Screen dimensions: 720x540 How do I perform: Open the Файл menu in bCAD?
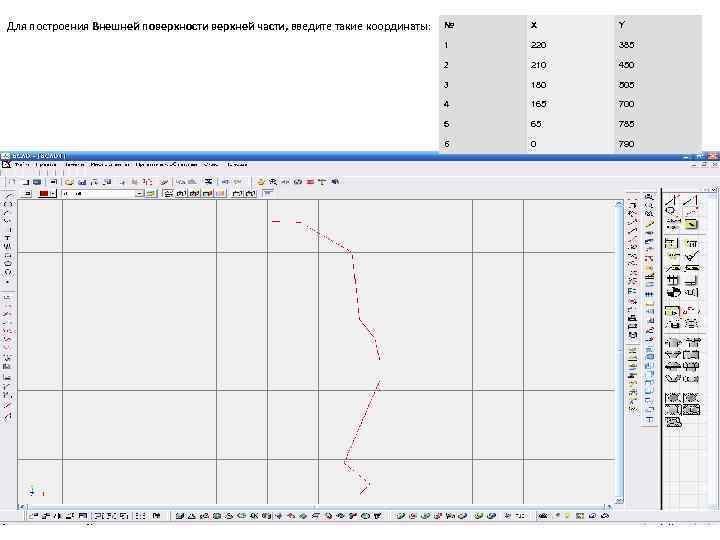[21, 164]
